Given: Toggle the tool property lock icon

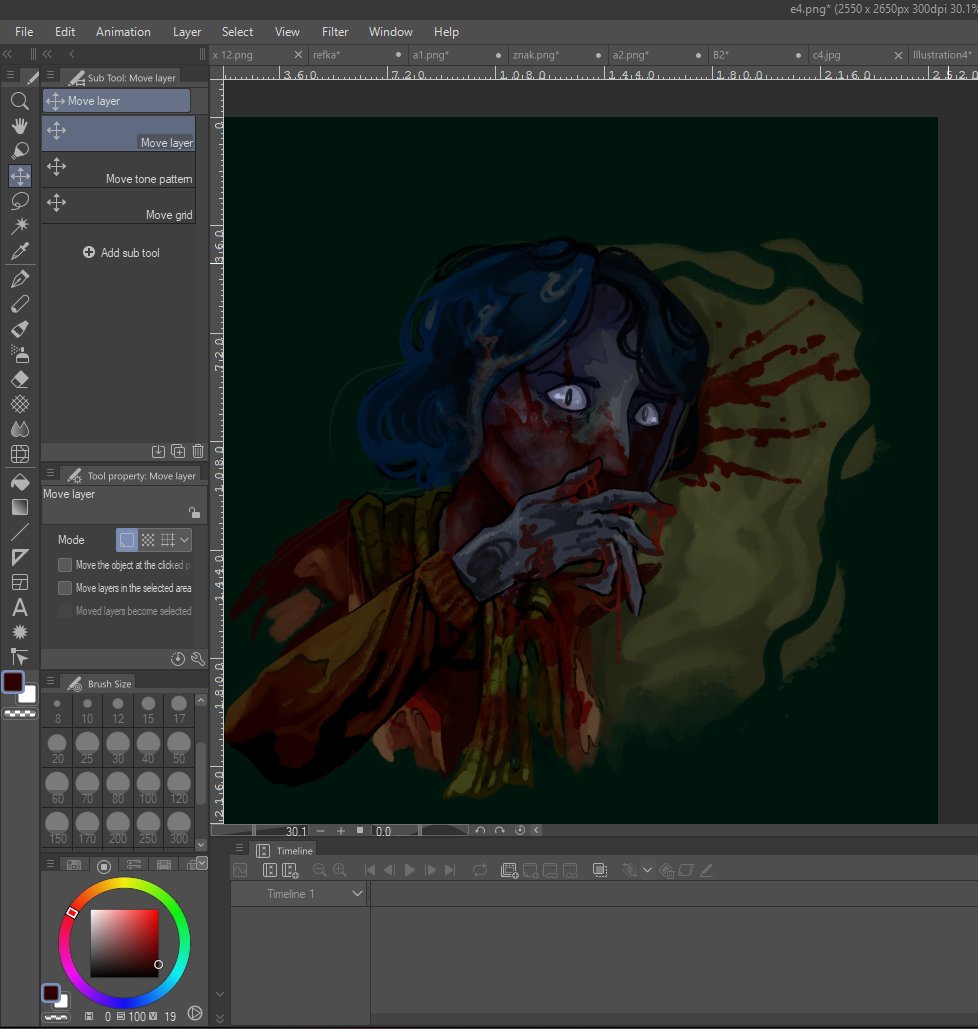Looking at the screenshot, I should [x=194, y=512].
